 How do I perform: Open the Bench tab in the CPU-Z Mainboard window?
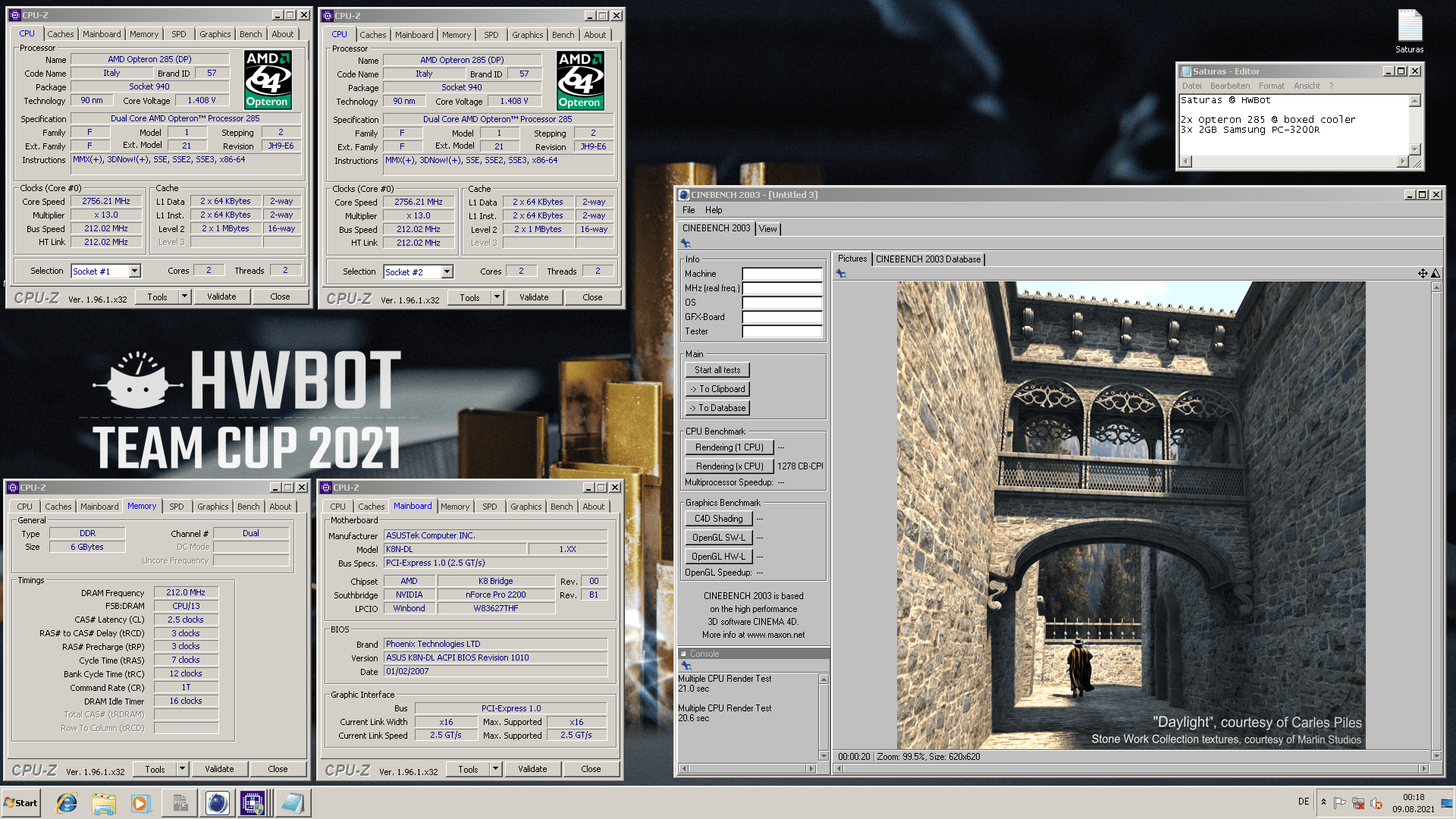[562, 507]
